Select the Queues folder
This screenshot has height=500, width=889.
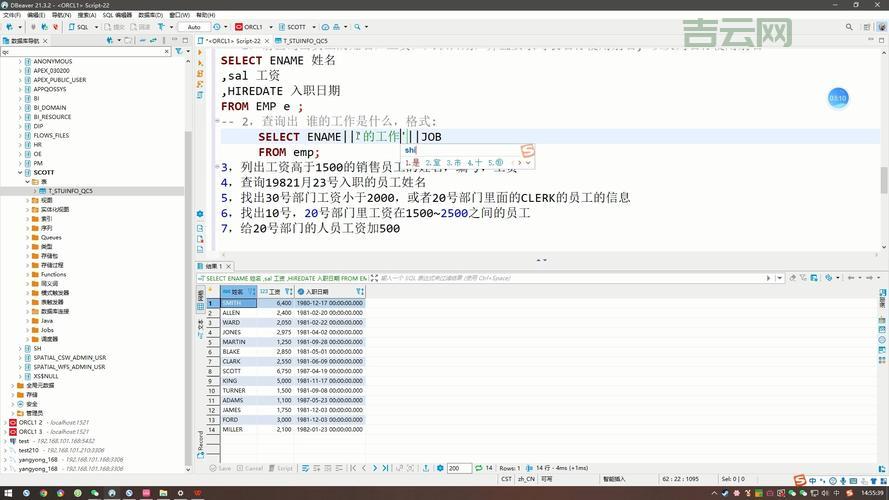point(50,238)
